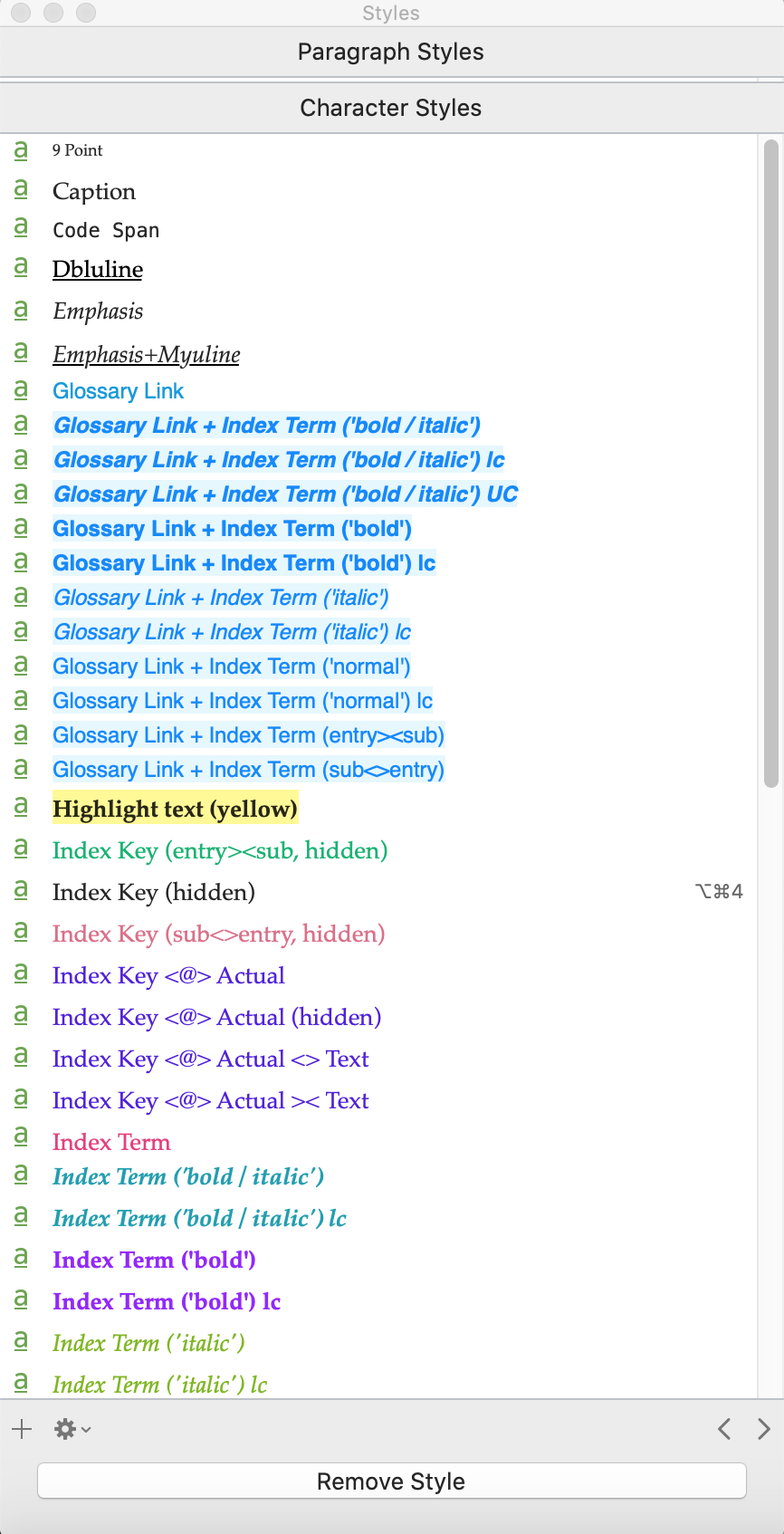Click the style icon beside Code Span
Screen dimensions: 784x1534
[x=21, y=228]
